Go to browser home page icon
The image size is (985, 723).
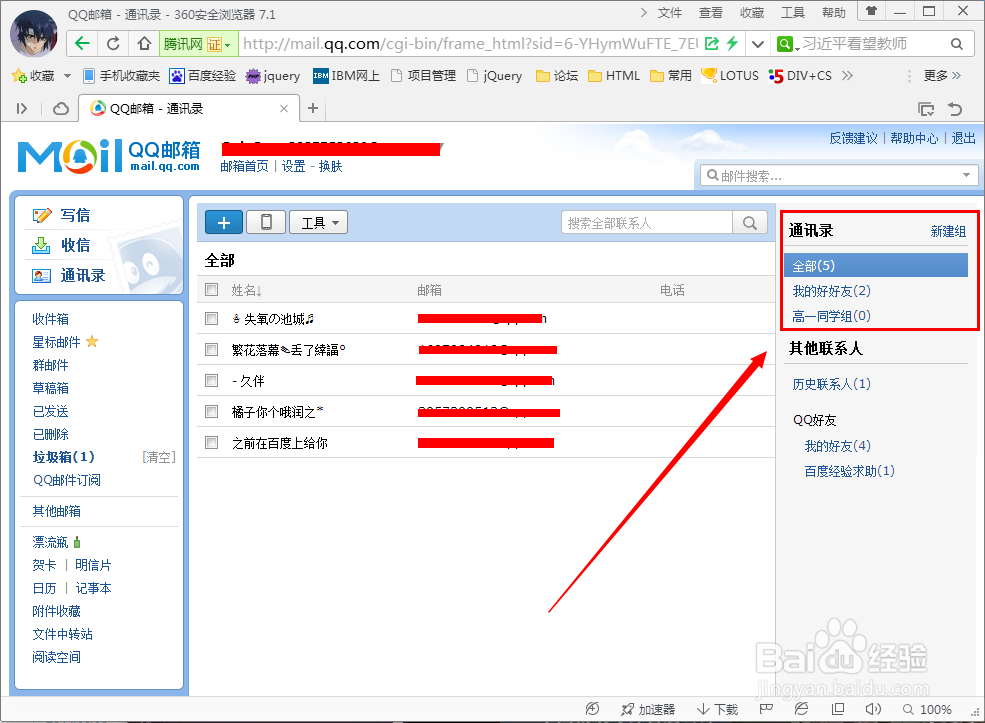point(144,43)
